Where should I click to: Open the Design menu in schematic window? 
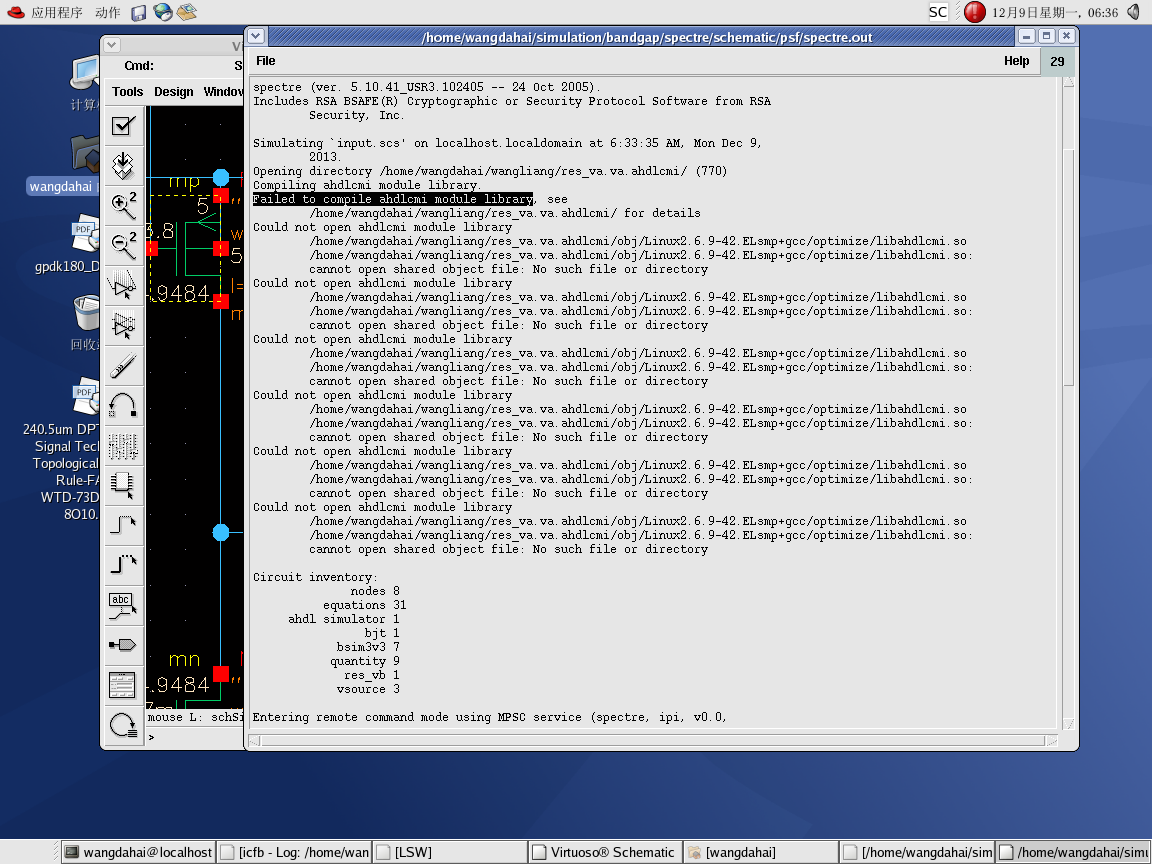[x=174, y=92]
